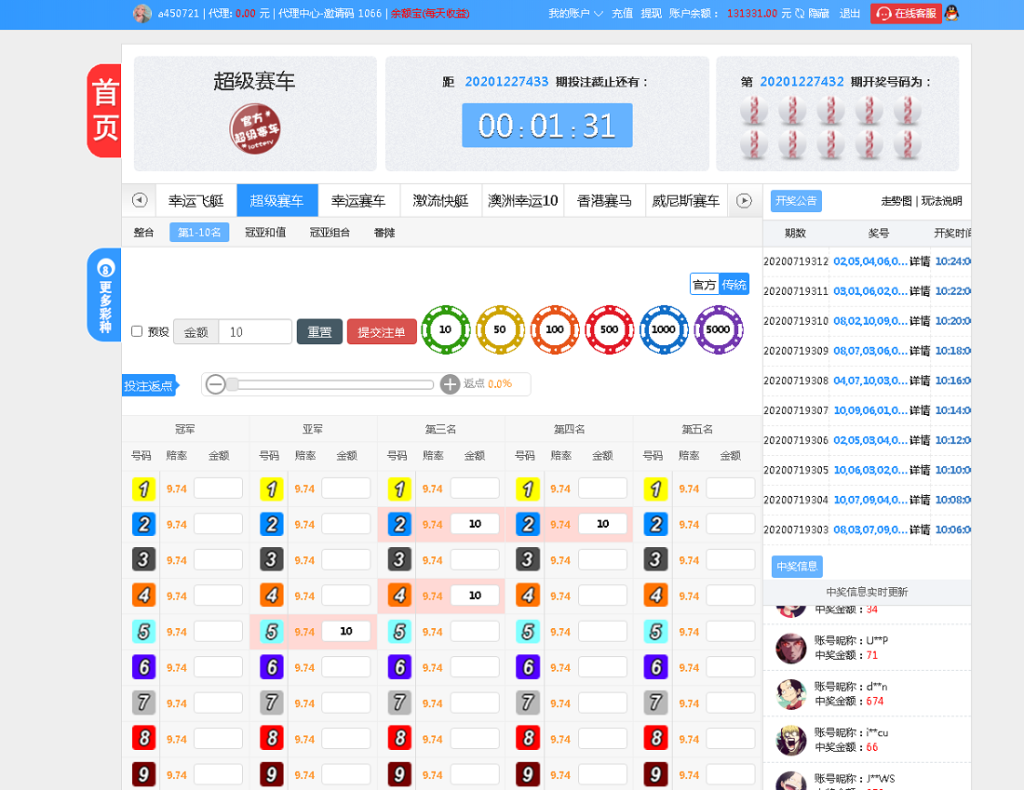Click the 金额 amount input field

click(253, 331)
